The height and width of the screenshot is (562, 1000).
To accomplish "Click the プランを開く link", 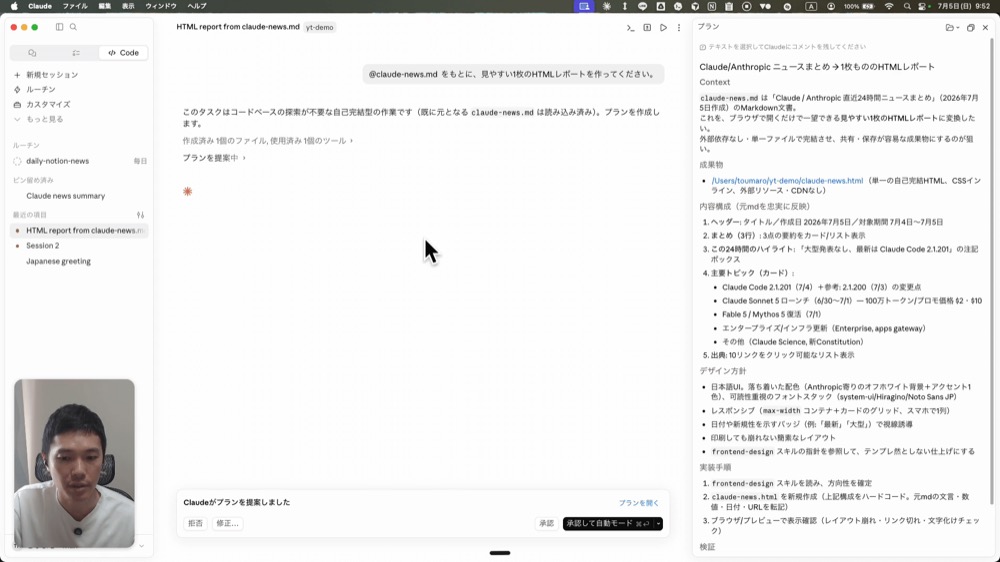I will [x=638, y=503].
